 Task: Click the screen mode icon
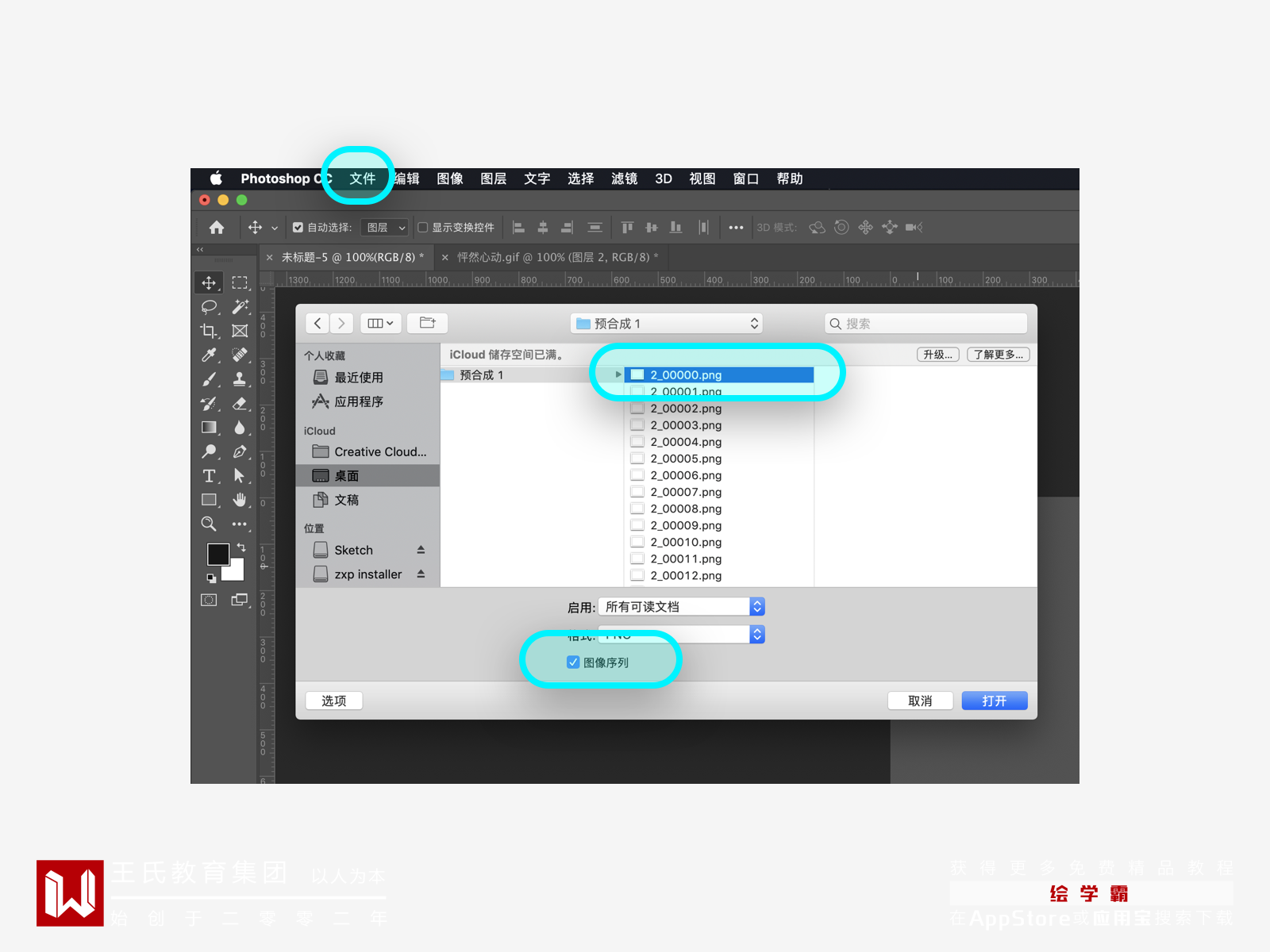point(240,600)
